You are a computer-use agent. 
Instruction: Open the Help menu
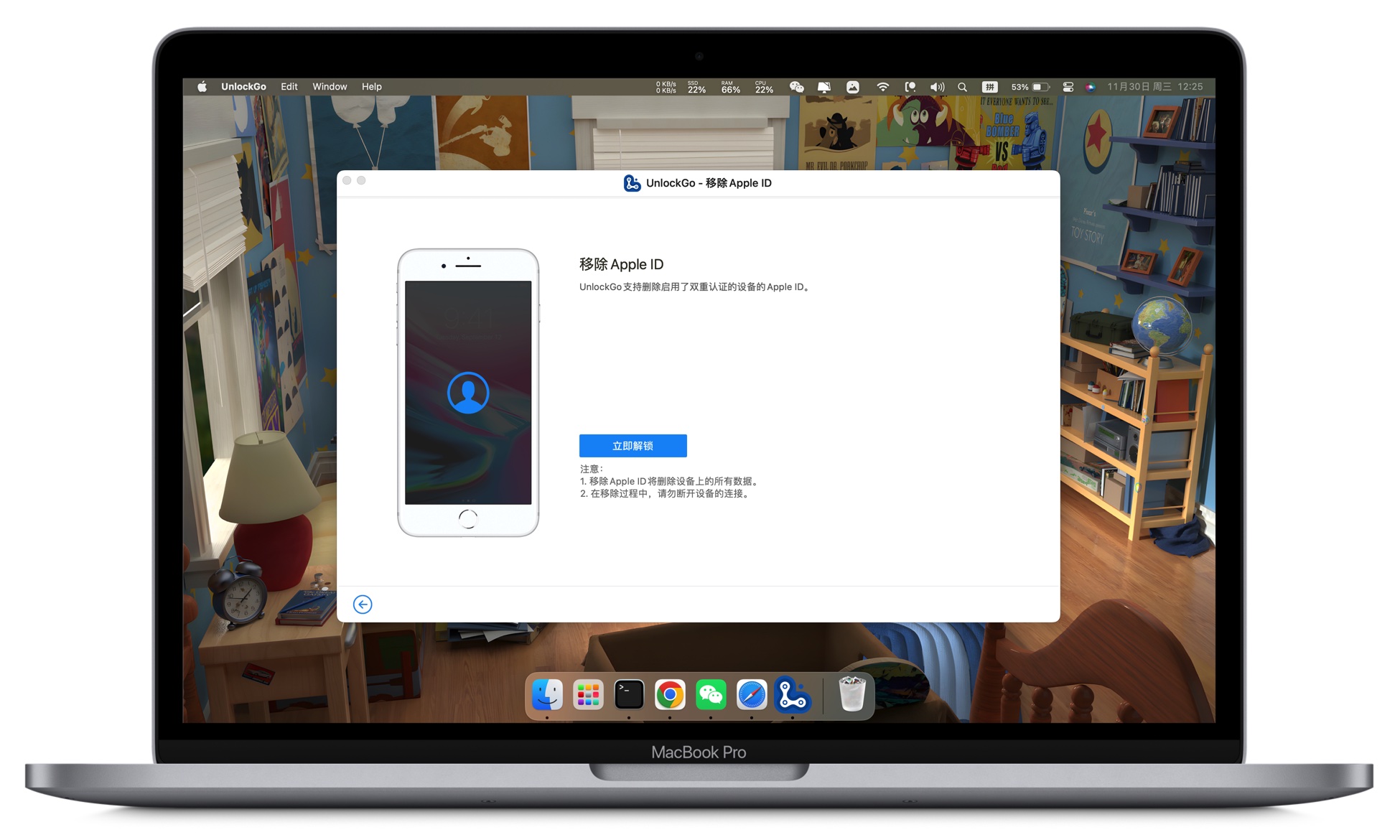(371, 87)
